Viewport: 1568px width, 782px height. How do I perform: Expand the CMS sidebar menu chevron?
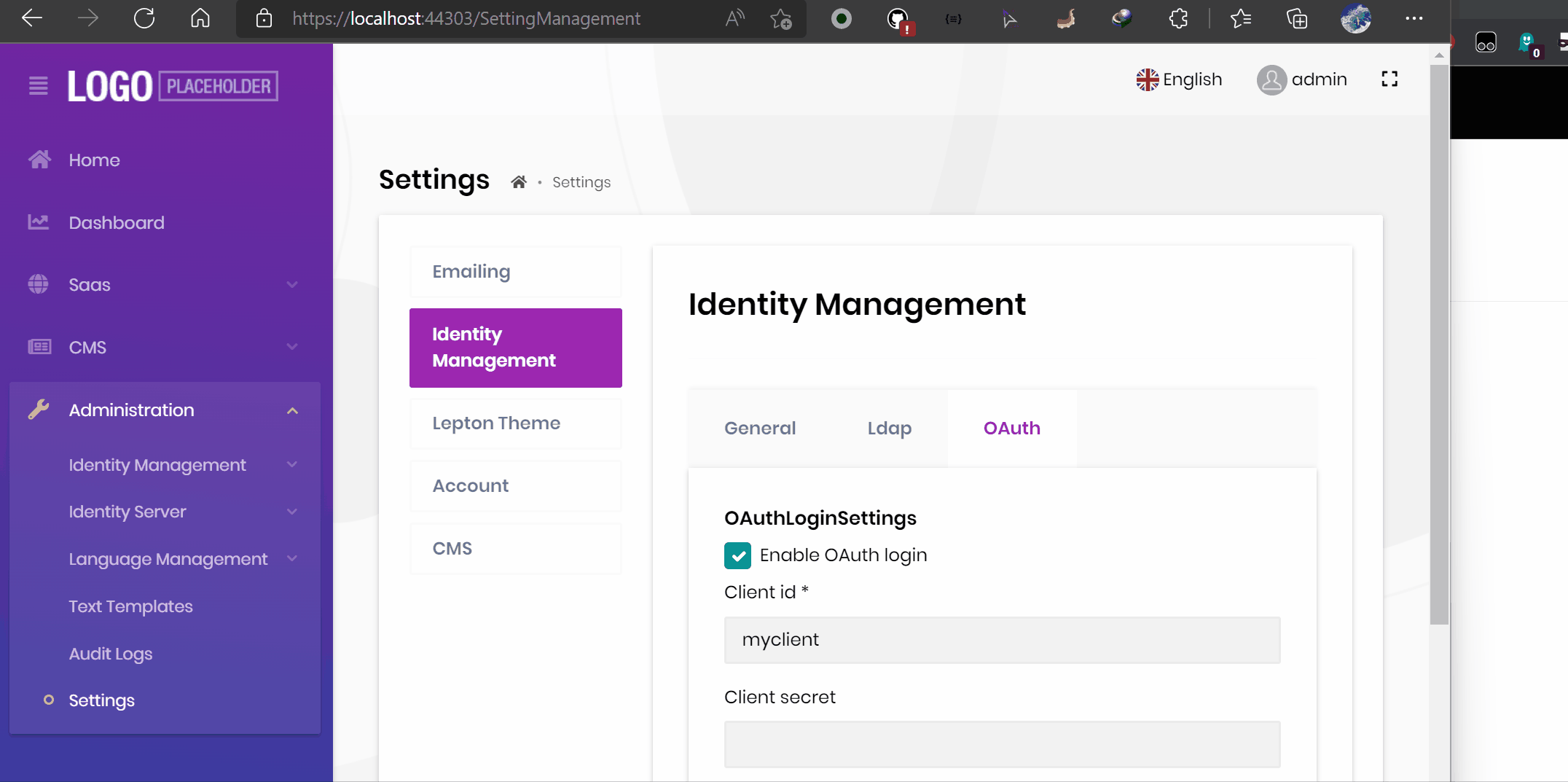click(292, 348)
